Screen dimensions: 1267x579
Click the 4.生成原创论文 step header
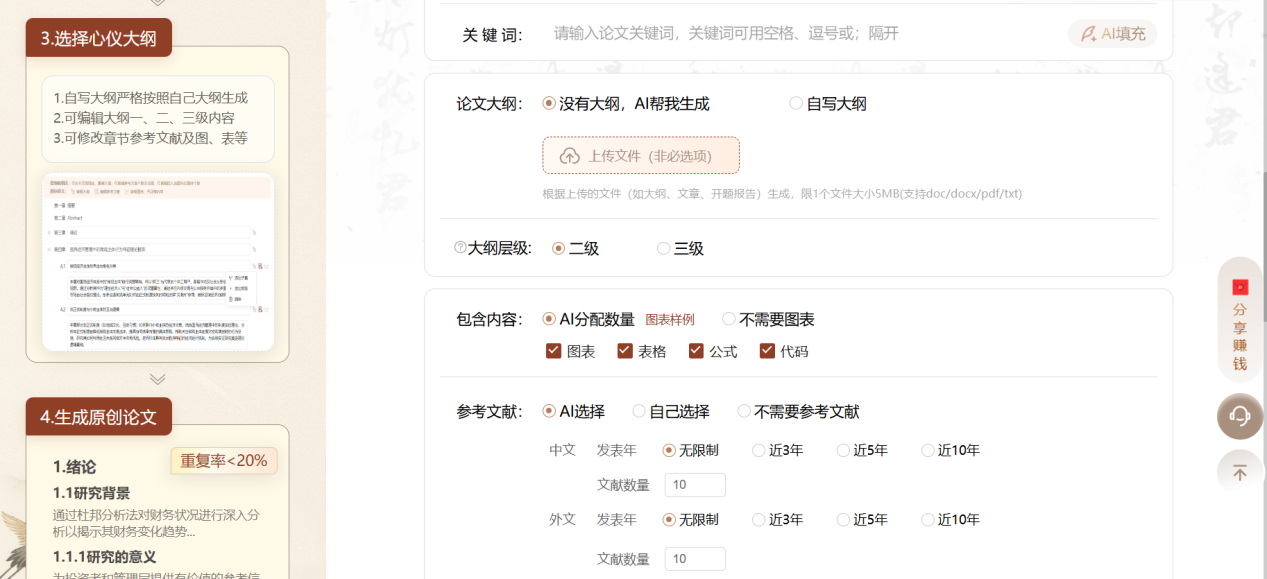tap(98, 417)
